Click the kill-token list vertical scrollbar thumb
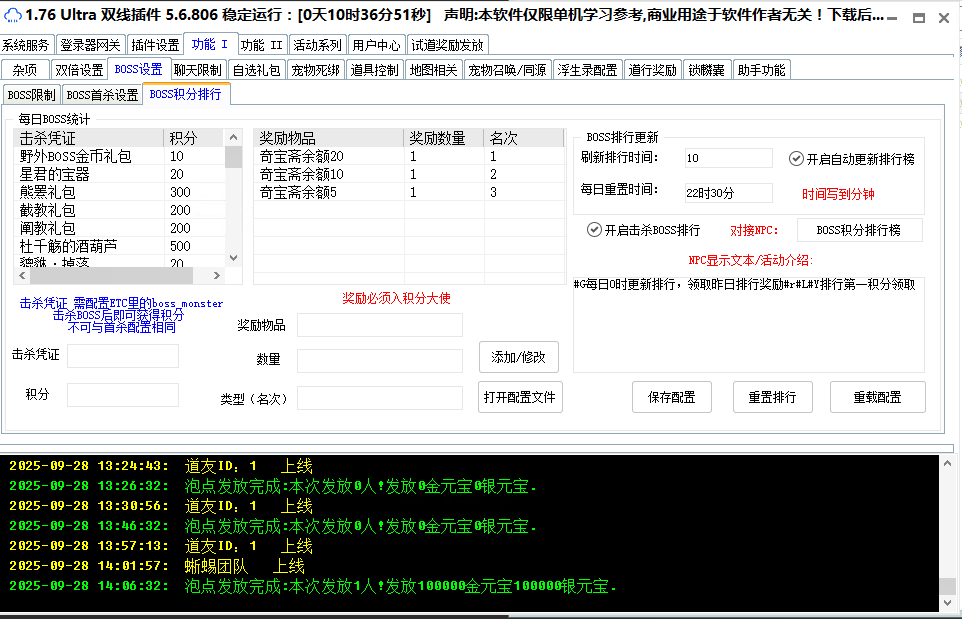Screen dimensions: 962x619 click(233, 157)
